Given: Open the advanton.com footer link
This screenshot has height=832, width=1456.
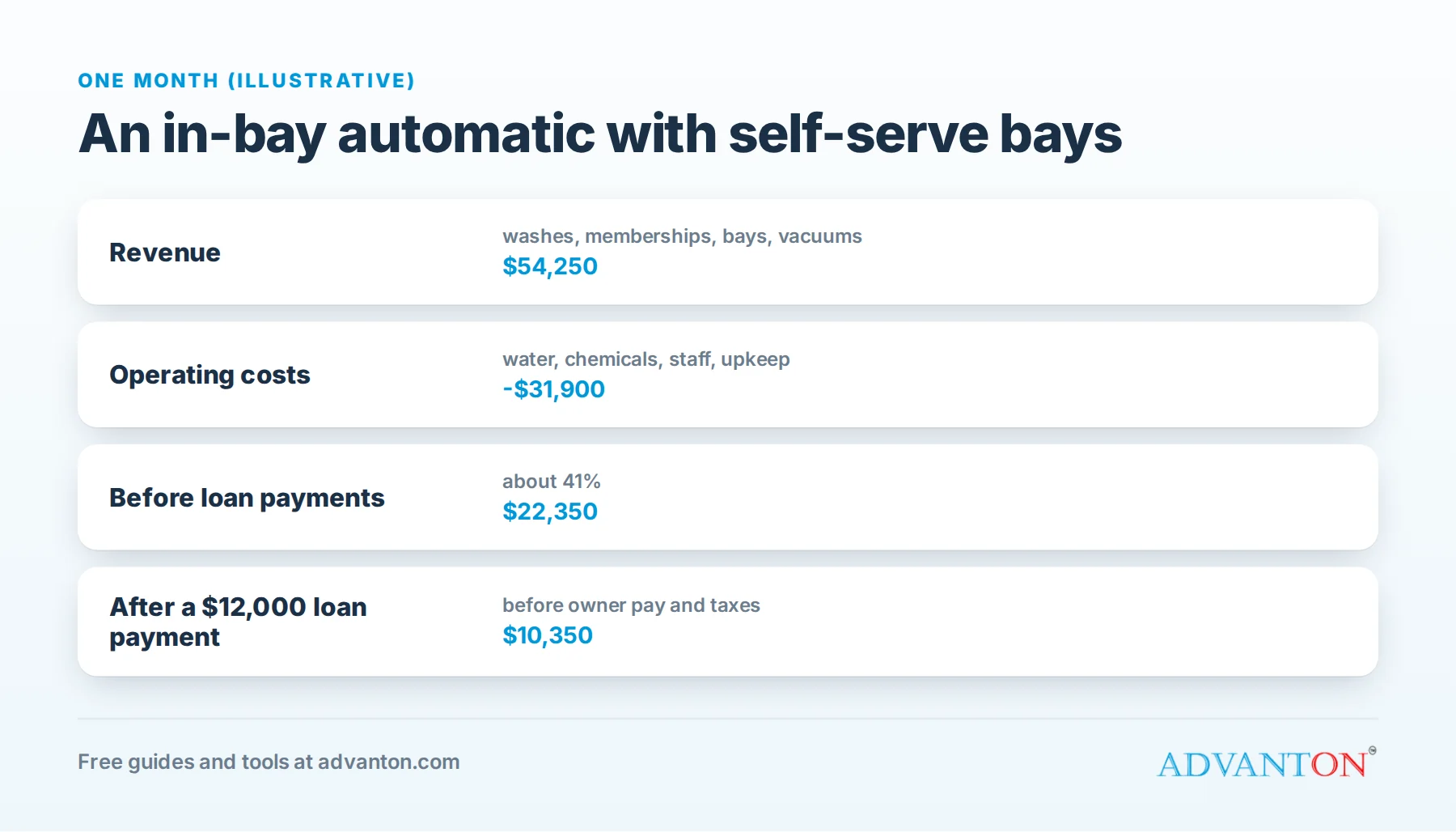Looking at the screenshot, I should tap(388, 762).
